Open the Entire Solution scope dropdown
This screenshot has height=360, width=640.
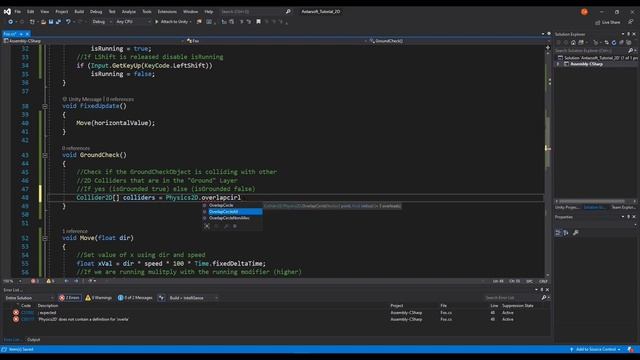[29, 298]
